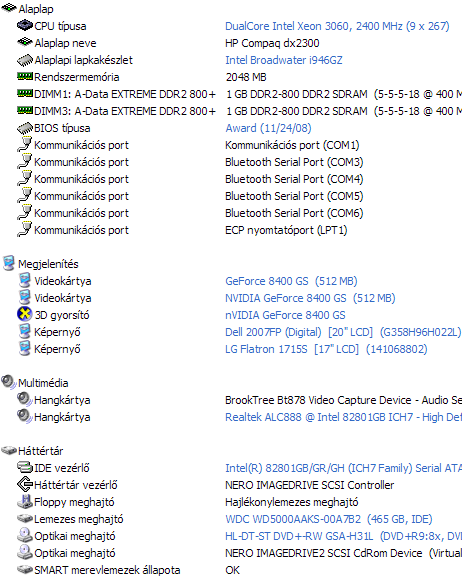Screen dimensions: 462x578
Task: Select Kommunikációs port (COM1) value
Action: coord(292,145)
